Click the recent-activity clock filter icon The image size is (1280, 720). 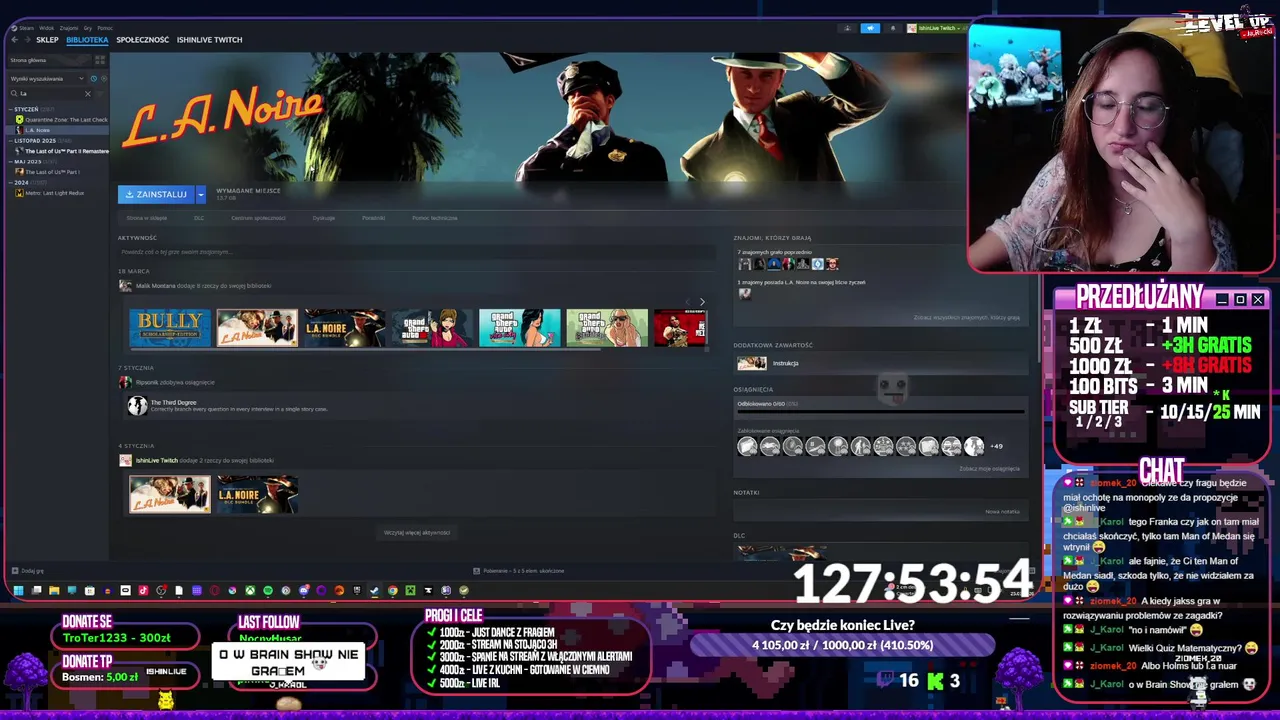[x=94, y=79]
